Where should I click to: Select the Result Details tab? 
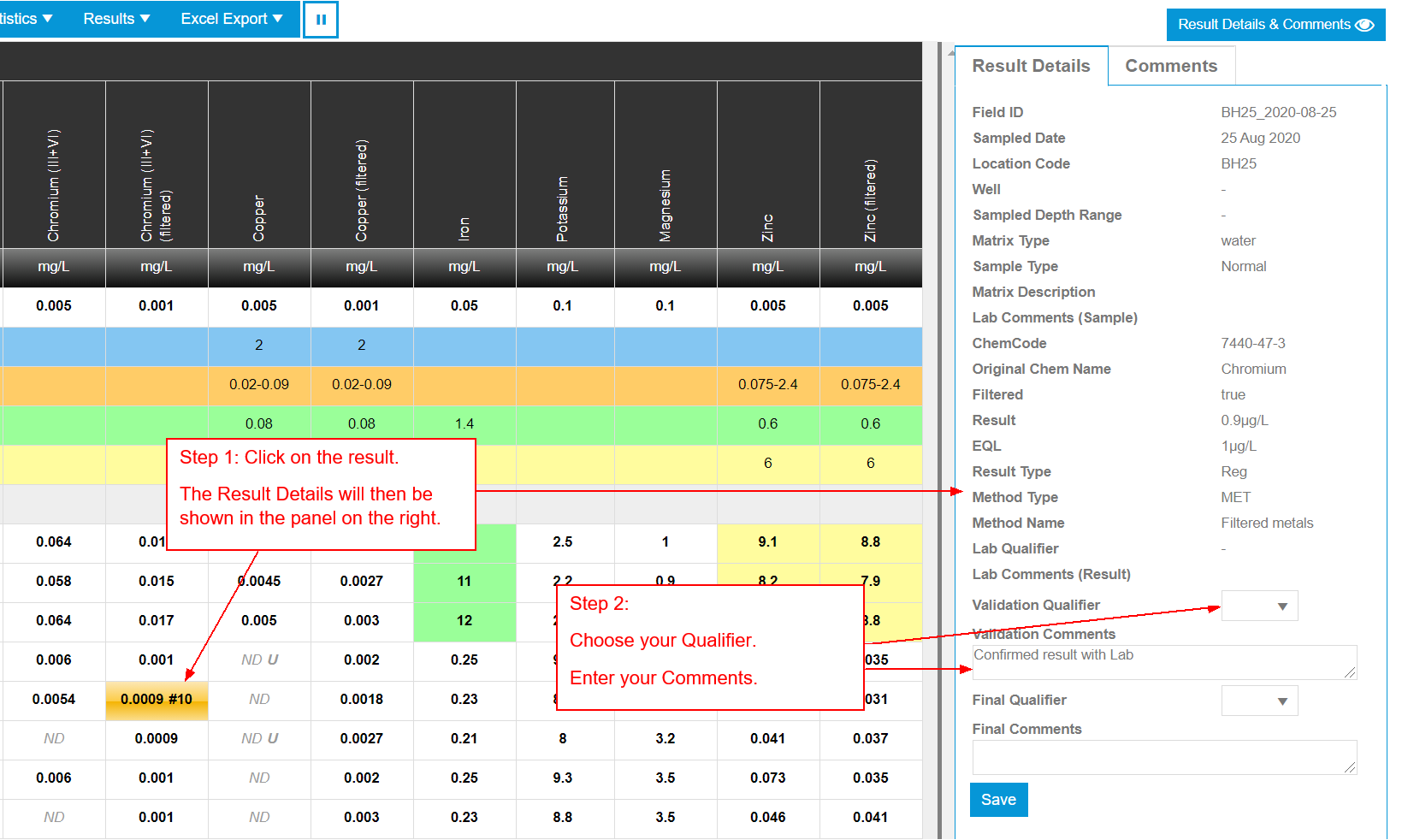[x=1030, y=65]
